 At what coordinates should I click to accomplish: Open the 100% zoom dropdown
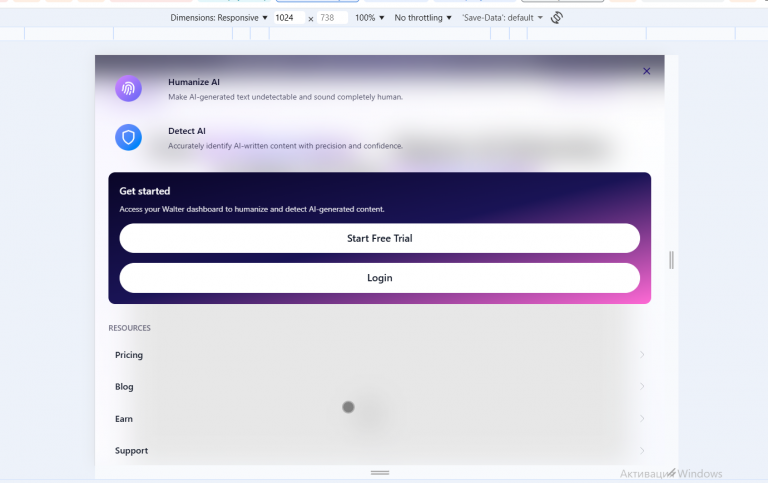pyautogui.click(x=369, y=18)
